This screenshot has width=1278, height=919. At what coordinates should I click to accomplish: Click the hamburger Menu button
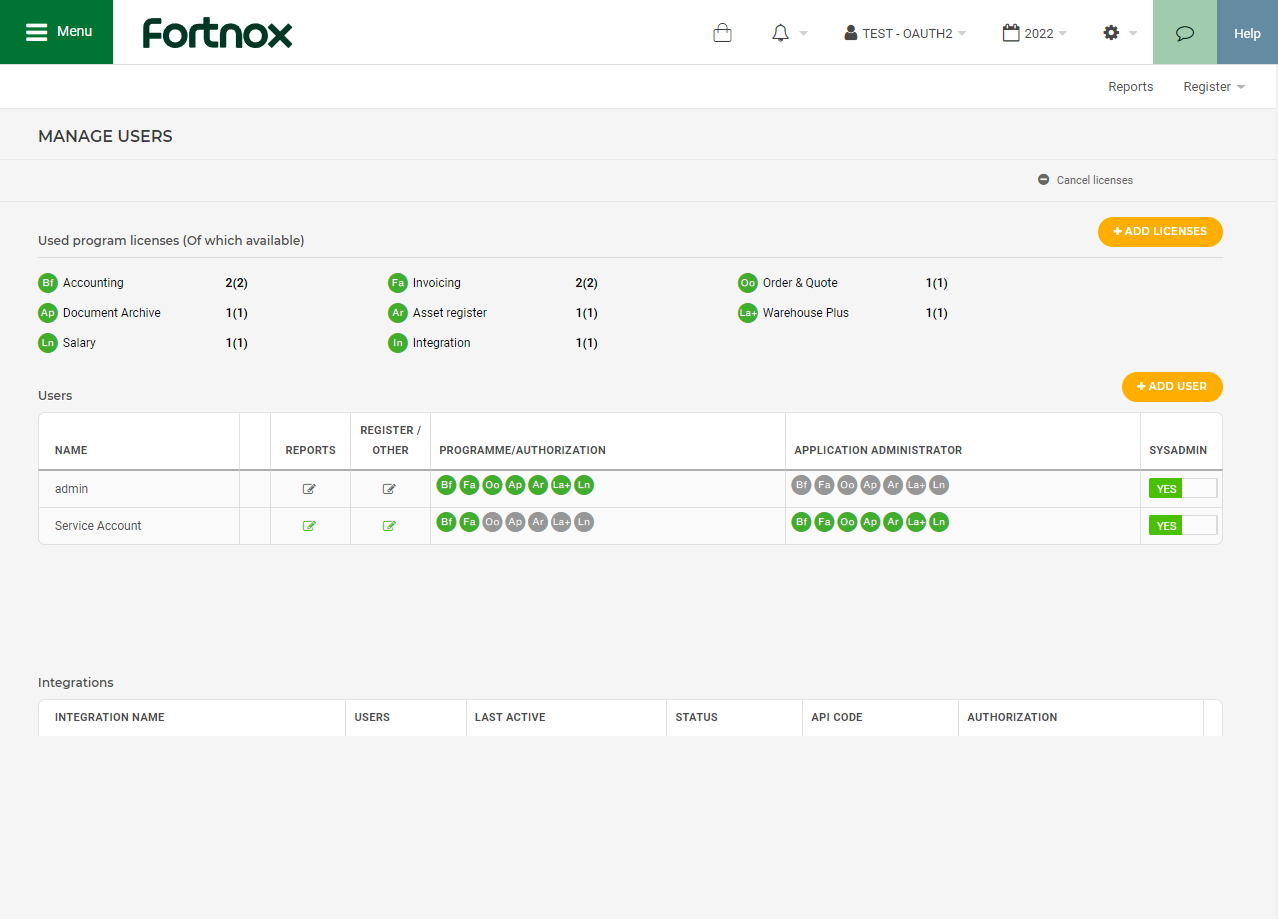tap(56, 32)
